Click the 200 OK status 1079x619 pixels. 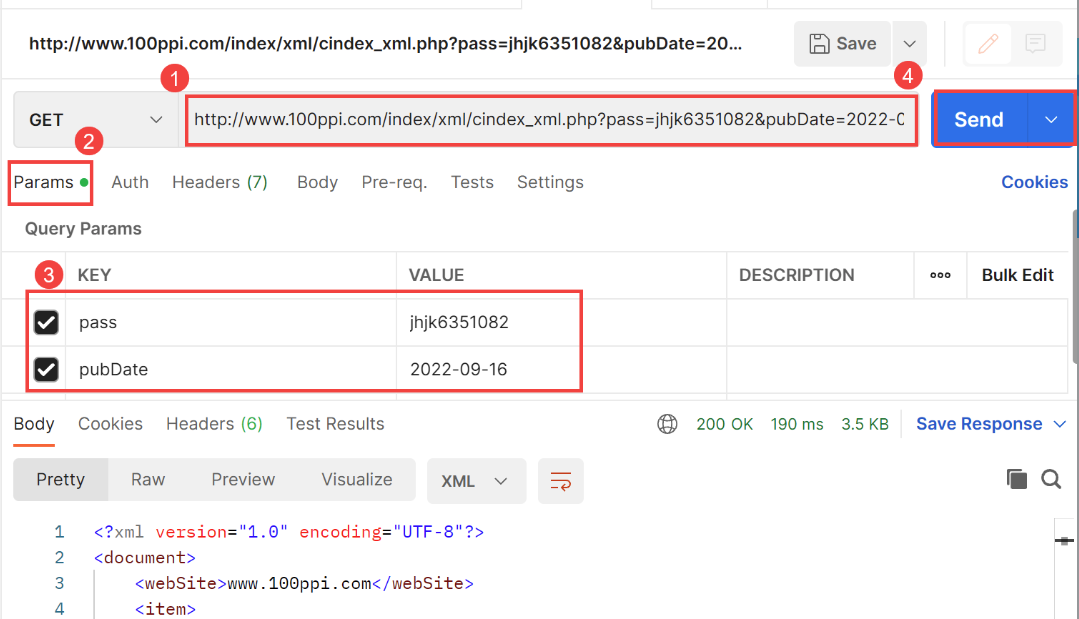click(x=725, y=424)
